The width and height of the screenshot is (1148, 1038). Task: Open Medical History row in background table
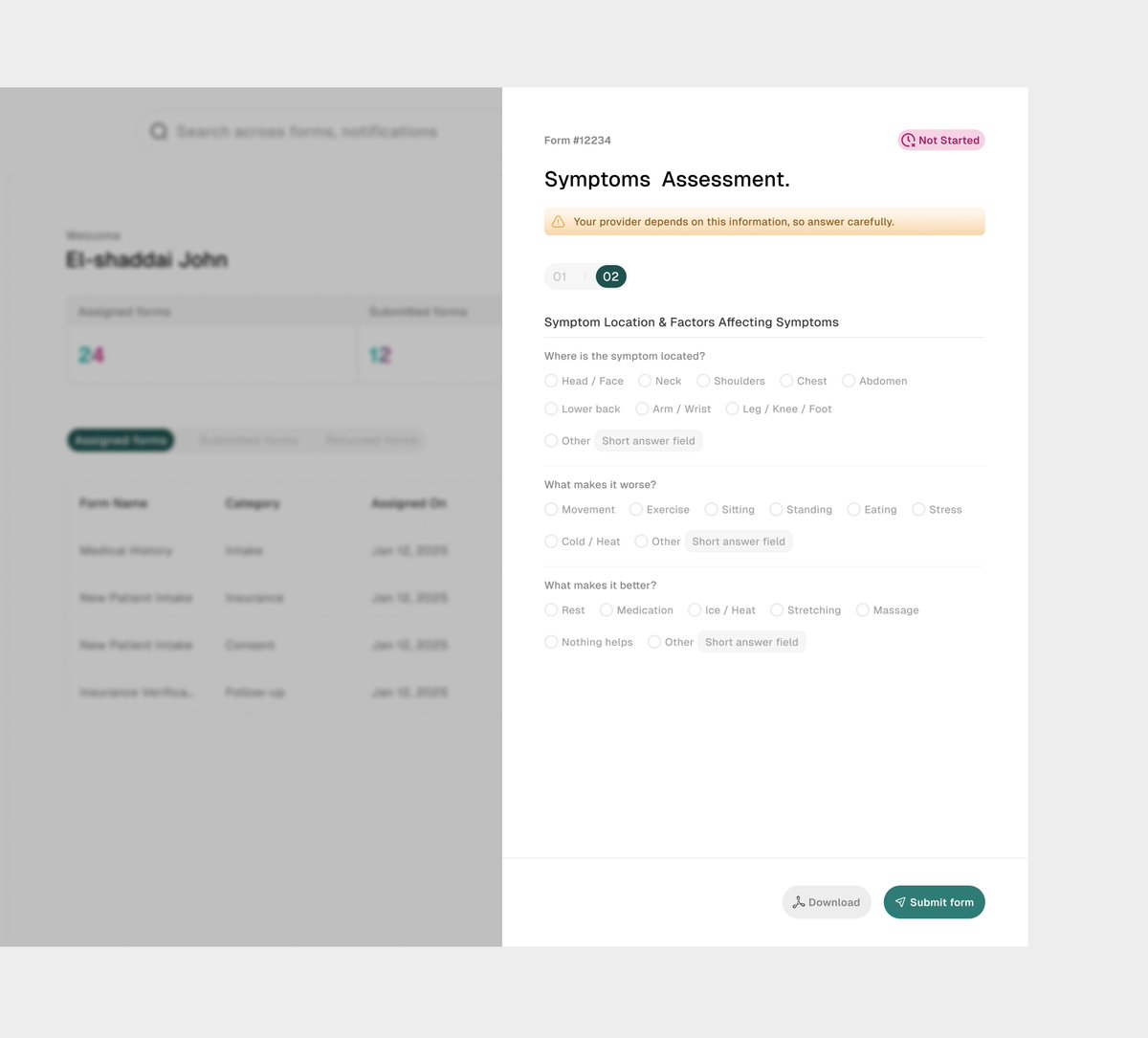pos(284,550)
